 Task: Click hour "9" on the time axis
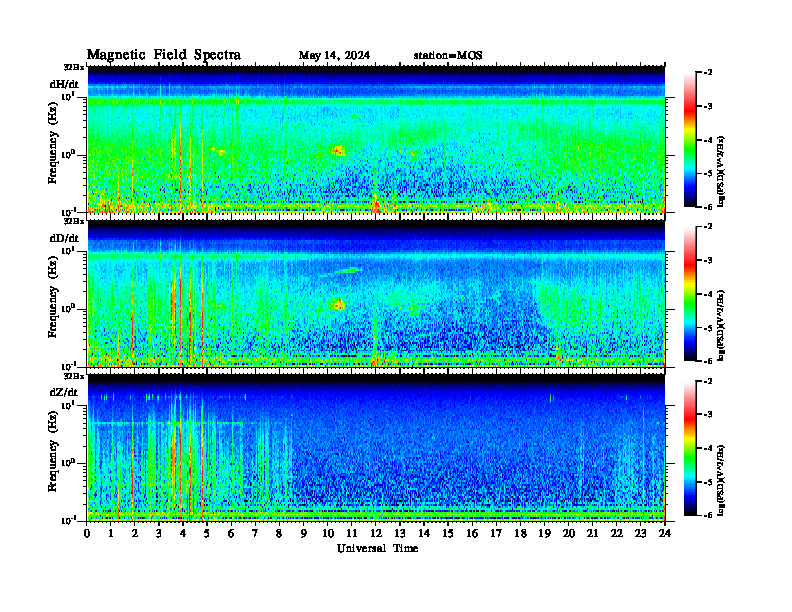point(304,534)
